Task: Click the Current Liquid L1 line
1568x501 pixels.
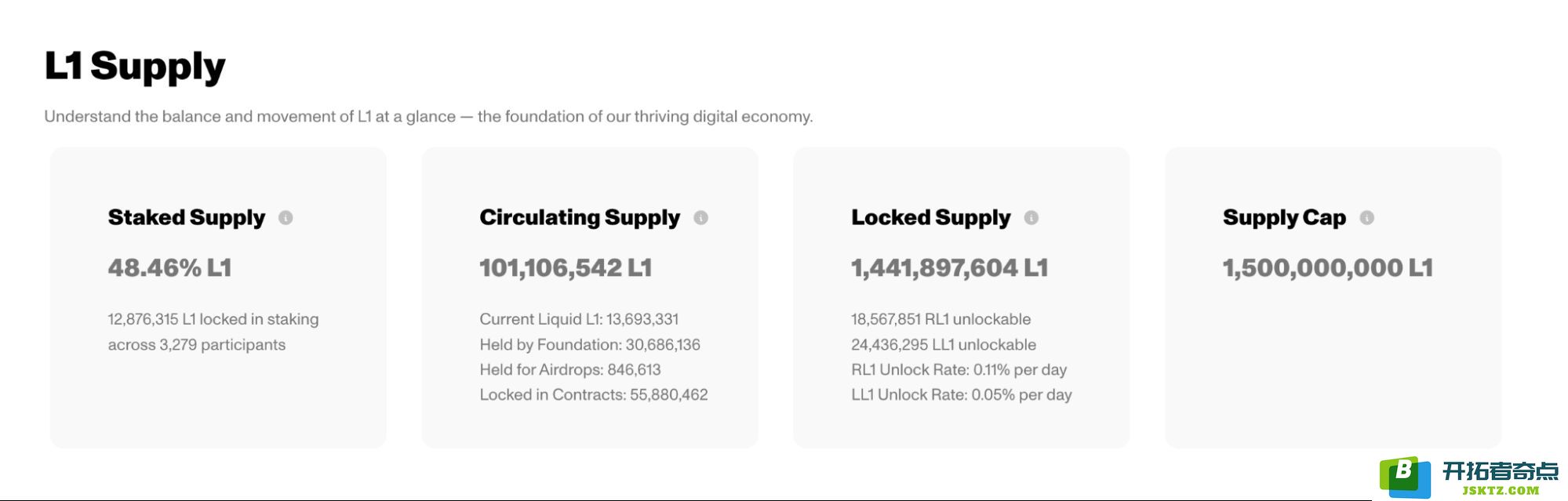Action: [579, 319]
